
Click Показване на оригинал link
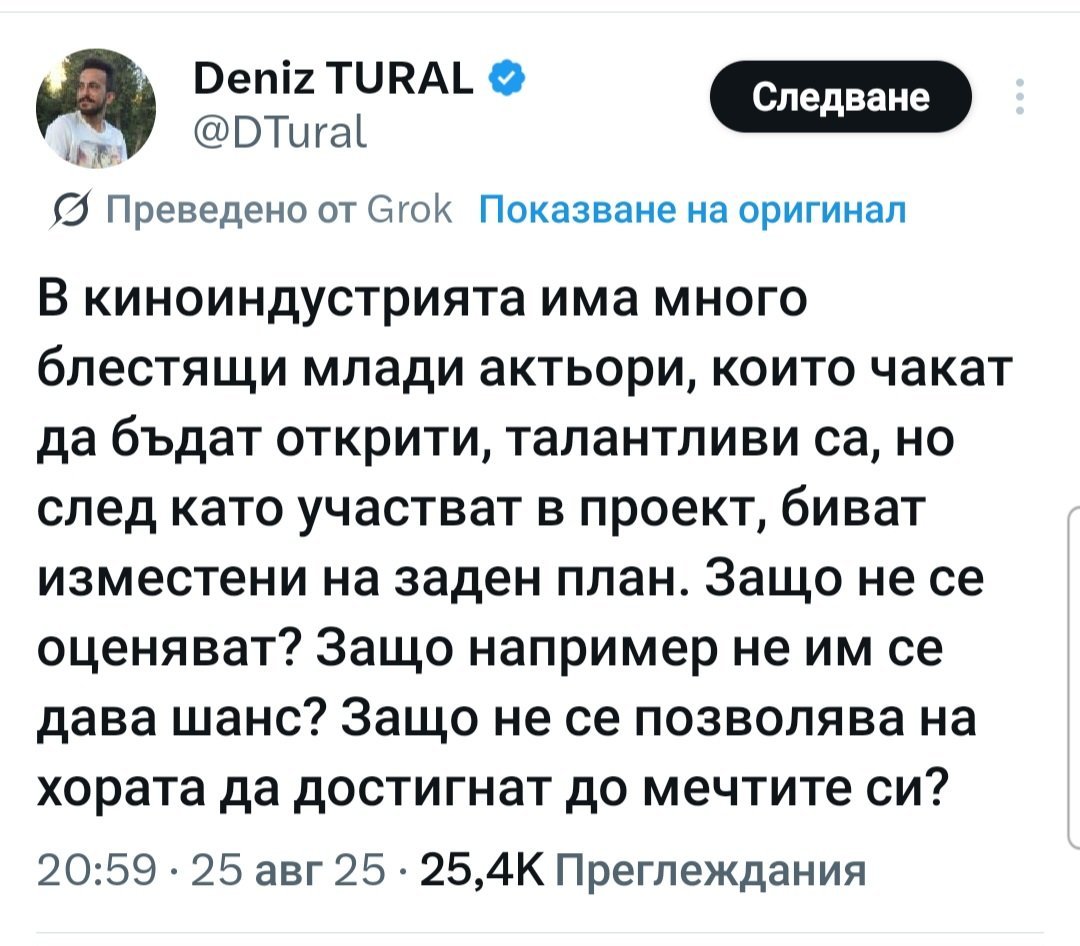point(693,212)
